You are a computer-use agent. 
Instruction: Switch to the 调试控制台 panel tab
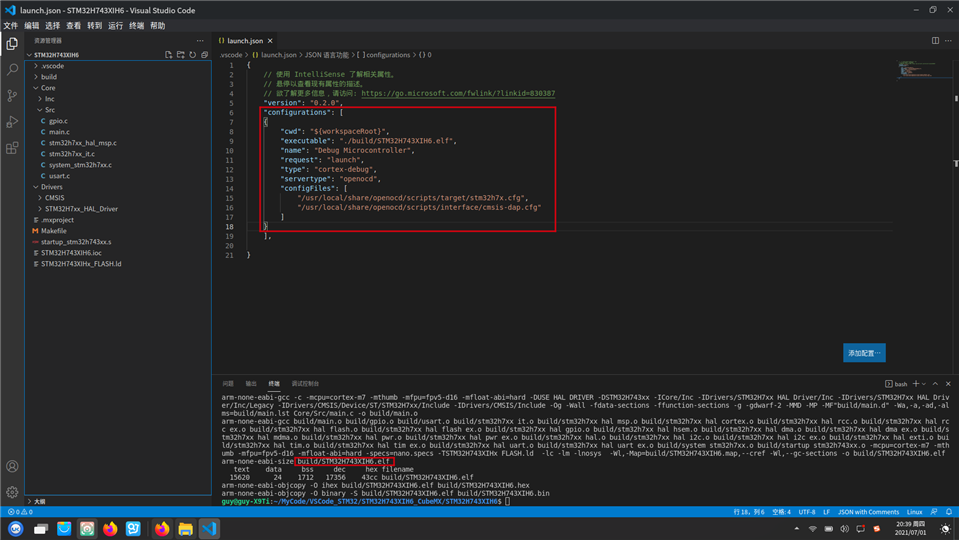point(305,384)
